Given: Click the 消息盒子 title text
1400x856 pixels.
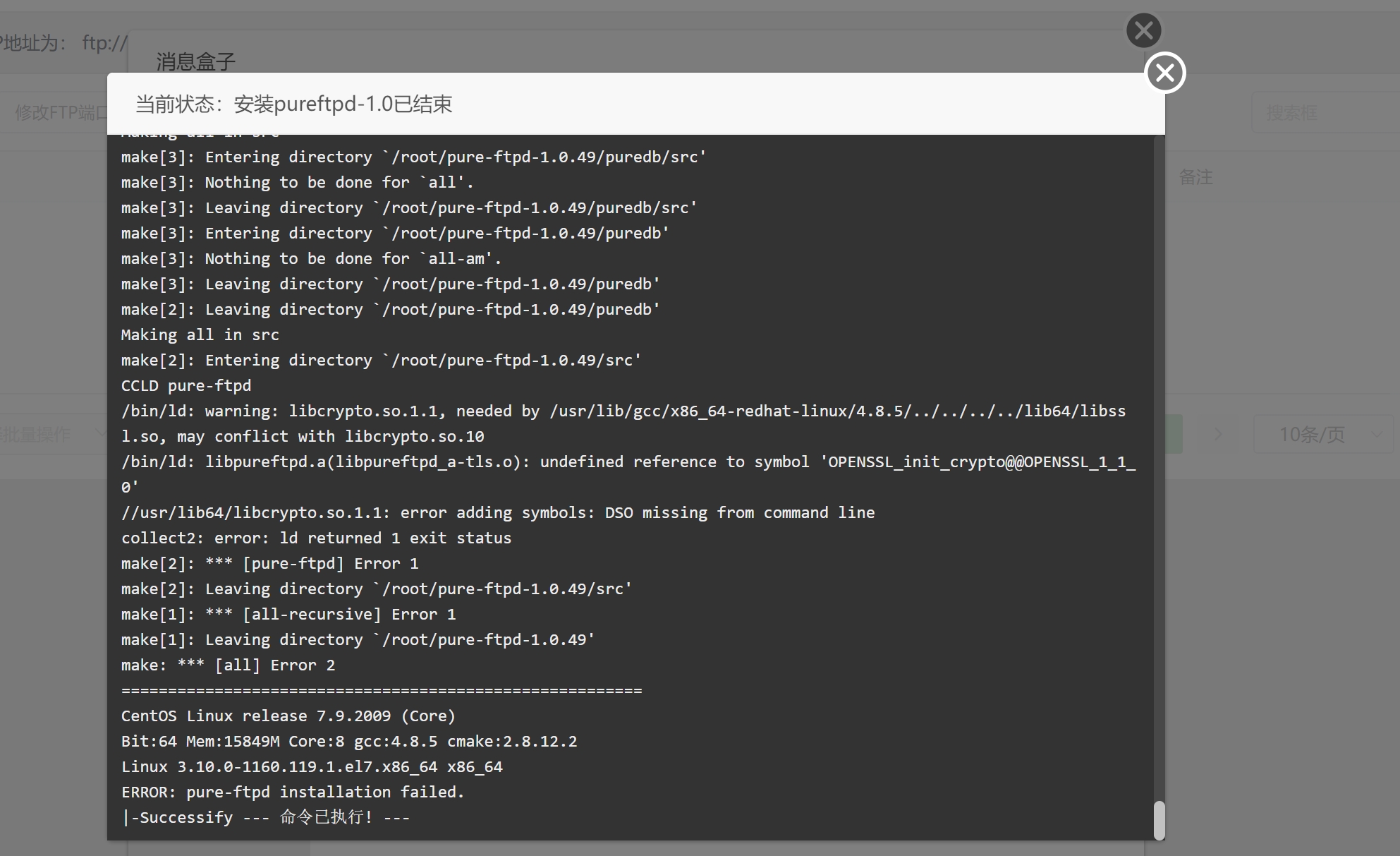Looking at the screenshot, I should tap(195, 62).
